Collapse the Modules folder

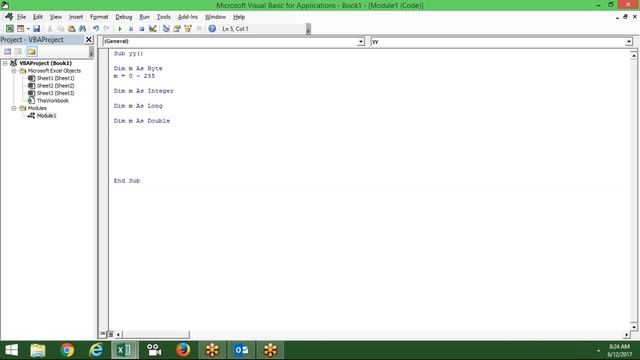(x=13, y=108)
